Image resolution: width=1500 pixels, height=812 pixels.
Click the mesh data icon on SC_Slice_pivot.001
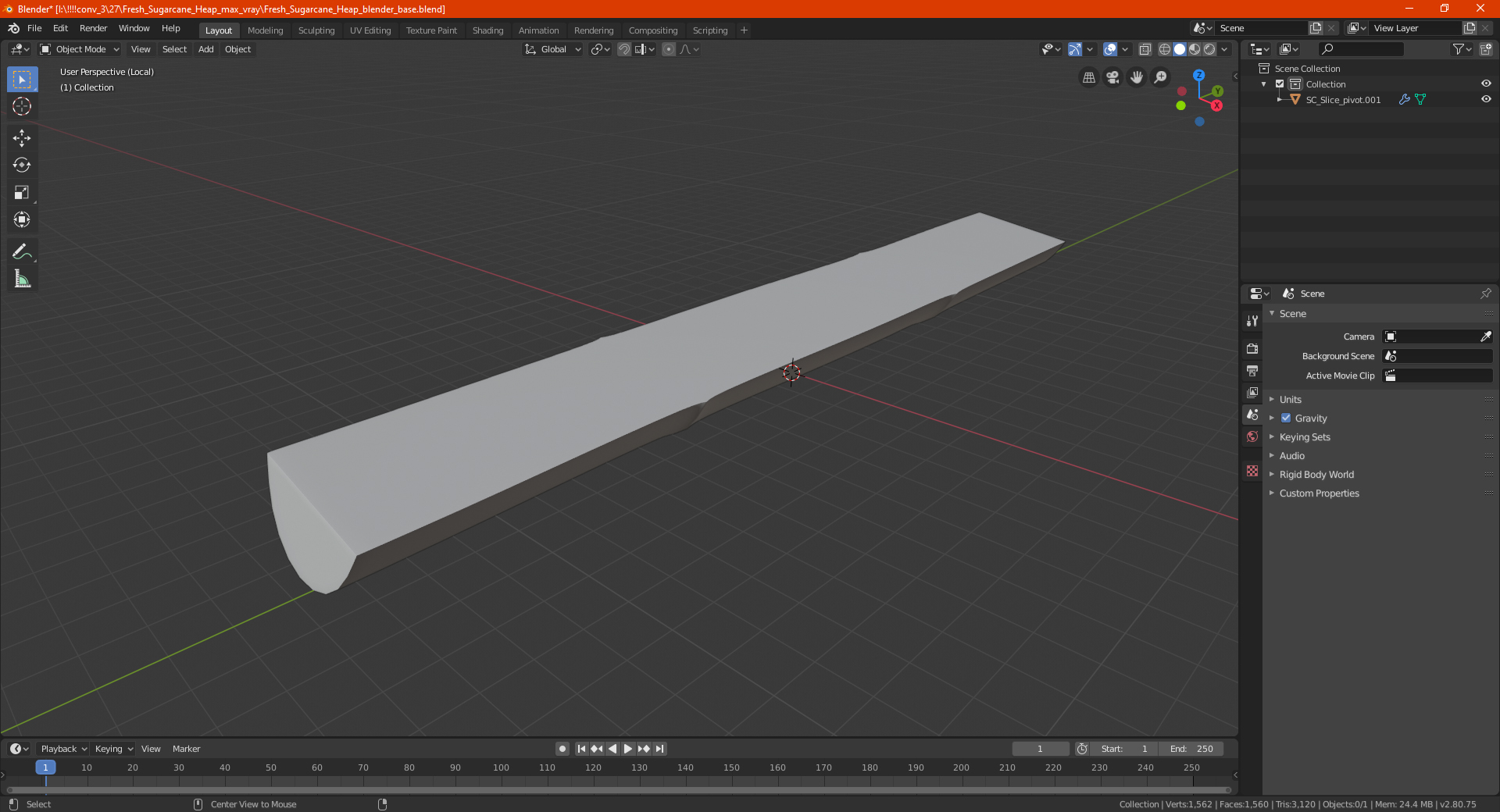pos(1420,100)
